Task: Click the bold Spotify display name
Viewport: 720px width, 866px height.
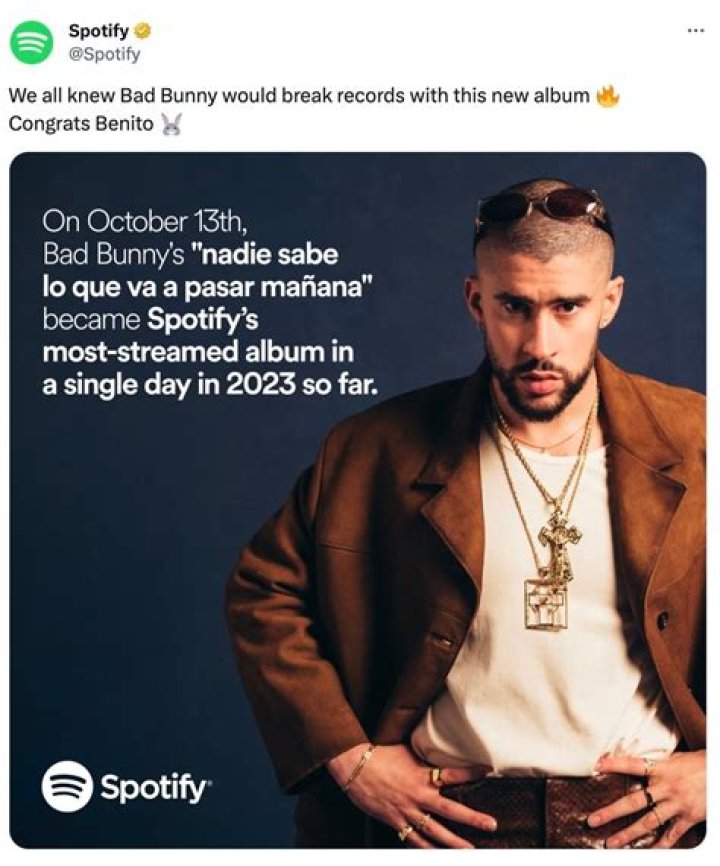Action: click(96, 30)
